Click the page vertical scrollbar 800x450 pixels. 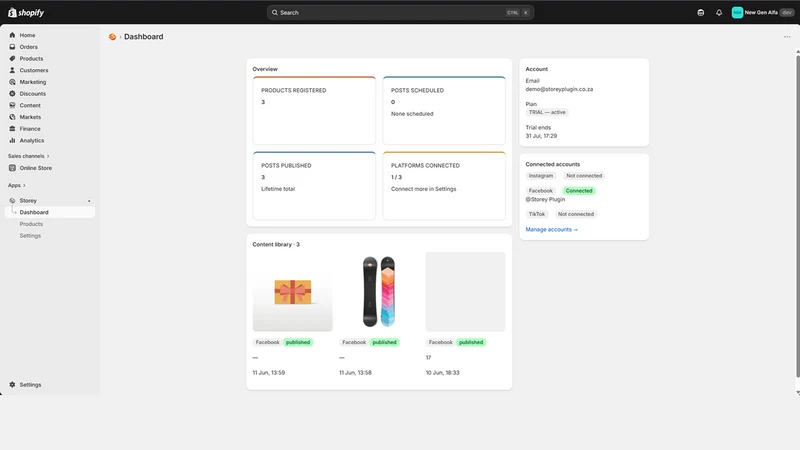coord(797,217)
